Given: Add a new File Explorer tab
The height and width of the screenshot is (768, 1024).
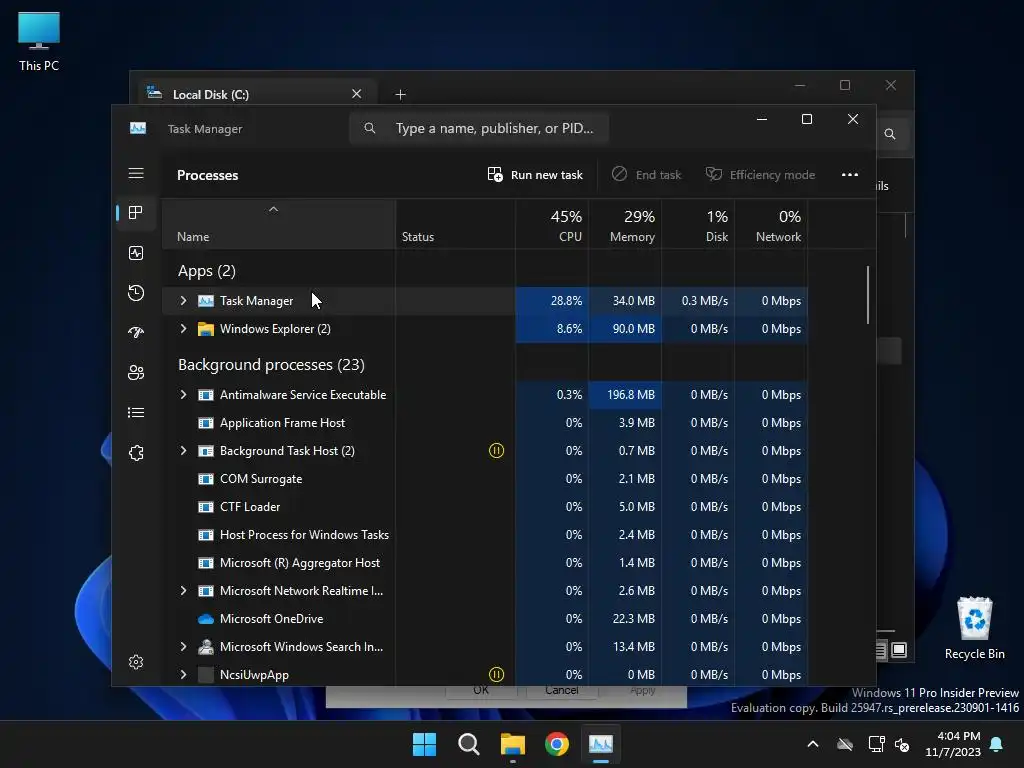Looking at the screenshot, I should (x=400, y=95).
